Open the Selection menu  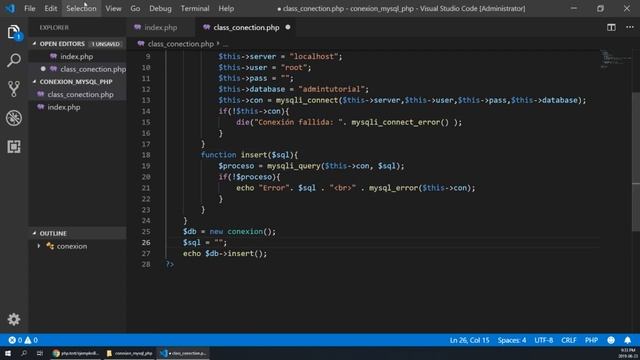(81, 8)
